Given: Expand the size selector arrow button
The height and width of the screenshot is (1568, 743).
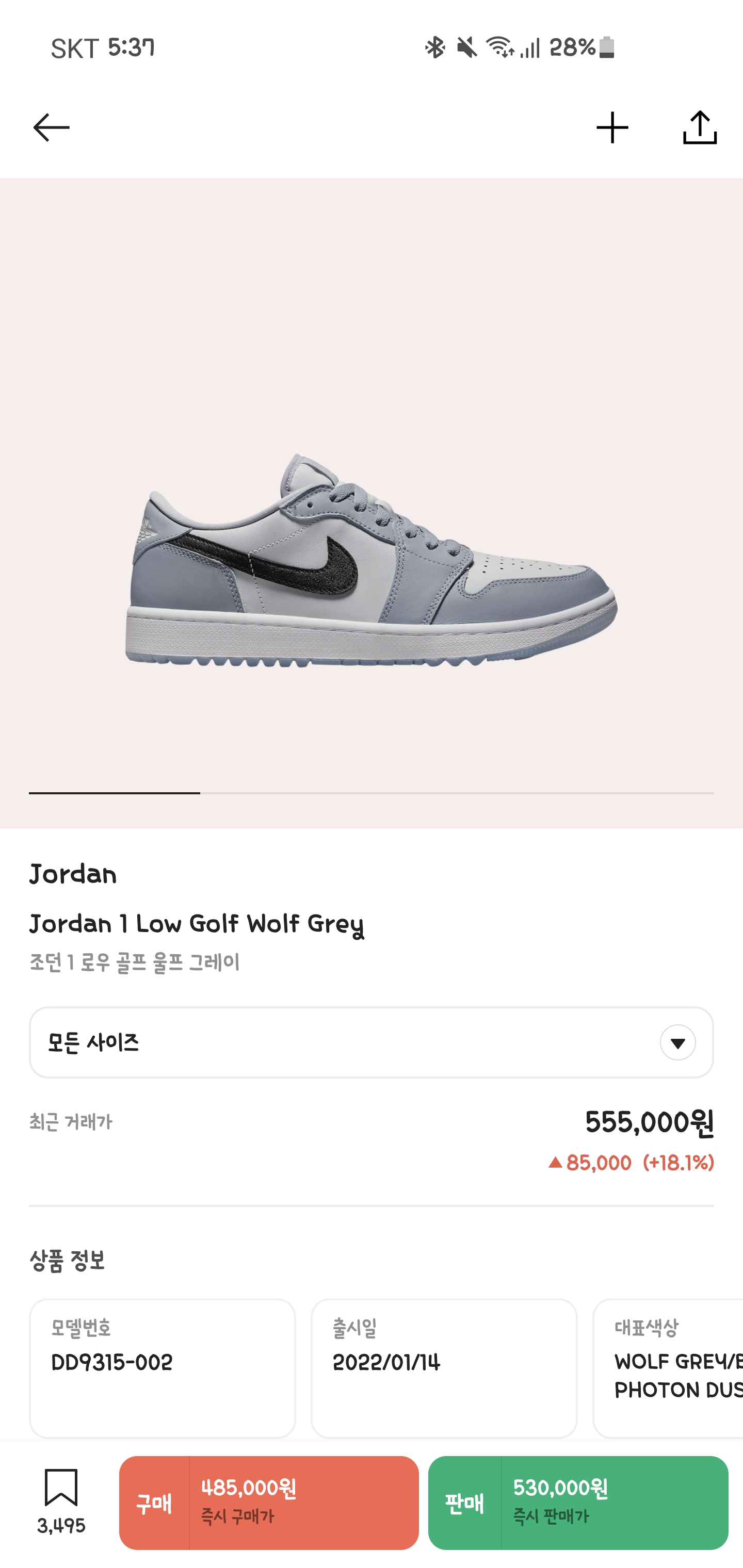Looking at the screenshot, I should [x=677, y=1043].
